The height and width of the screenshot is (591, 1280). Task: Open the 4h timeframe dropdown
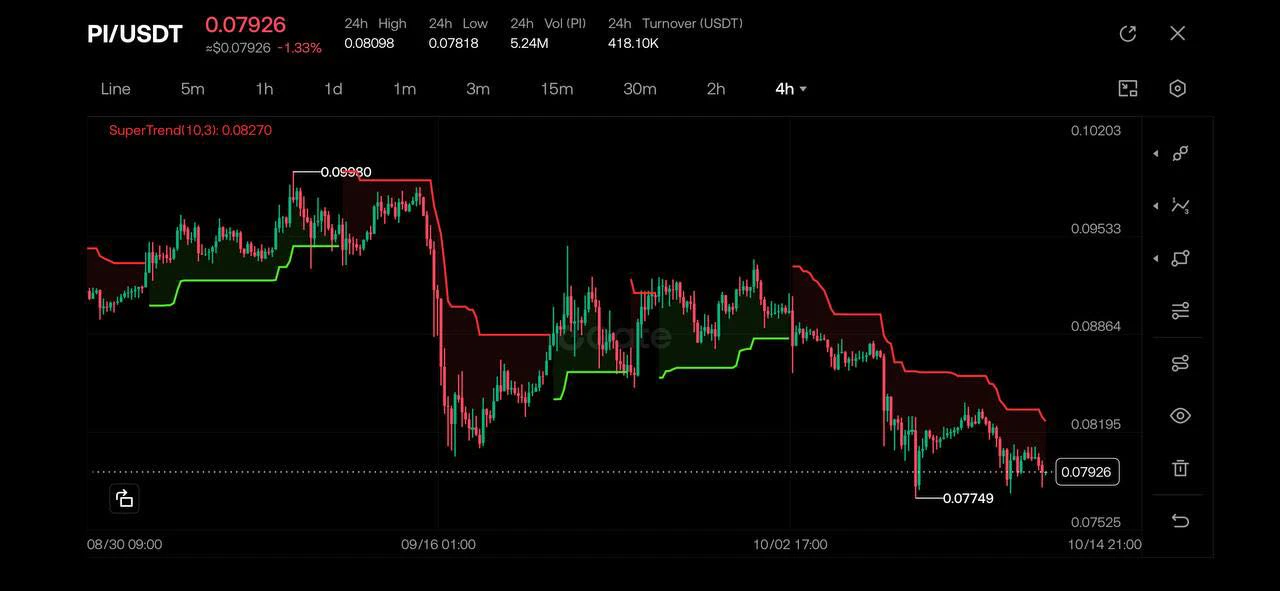tap(791, 89)
